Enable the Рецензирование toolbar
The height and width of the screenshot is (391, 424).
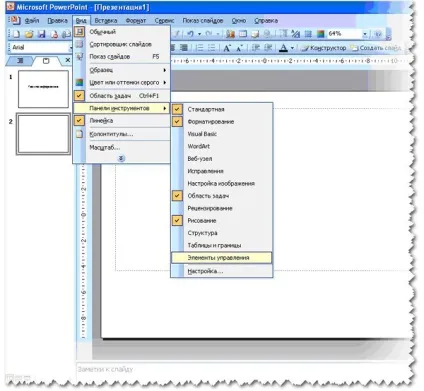click(222, 208)
